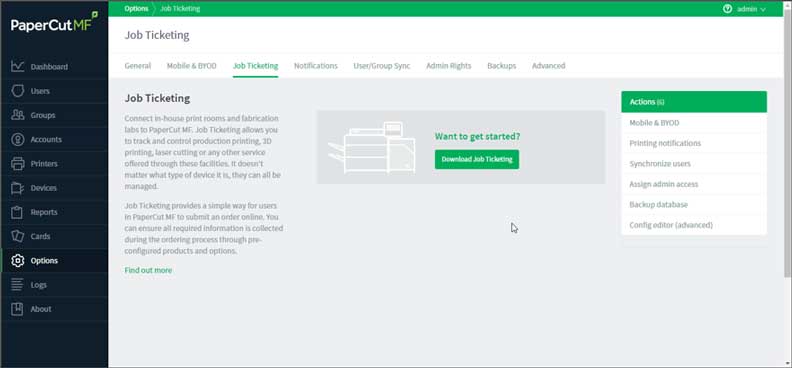This screenshot has width=792, height=368.
Task: Click the Dashboard chart icon in sidebar
Action: tap(18, 67)
